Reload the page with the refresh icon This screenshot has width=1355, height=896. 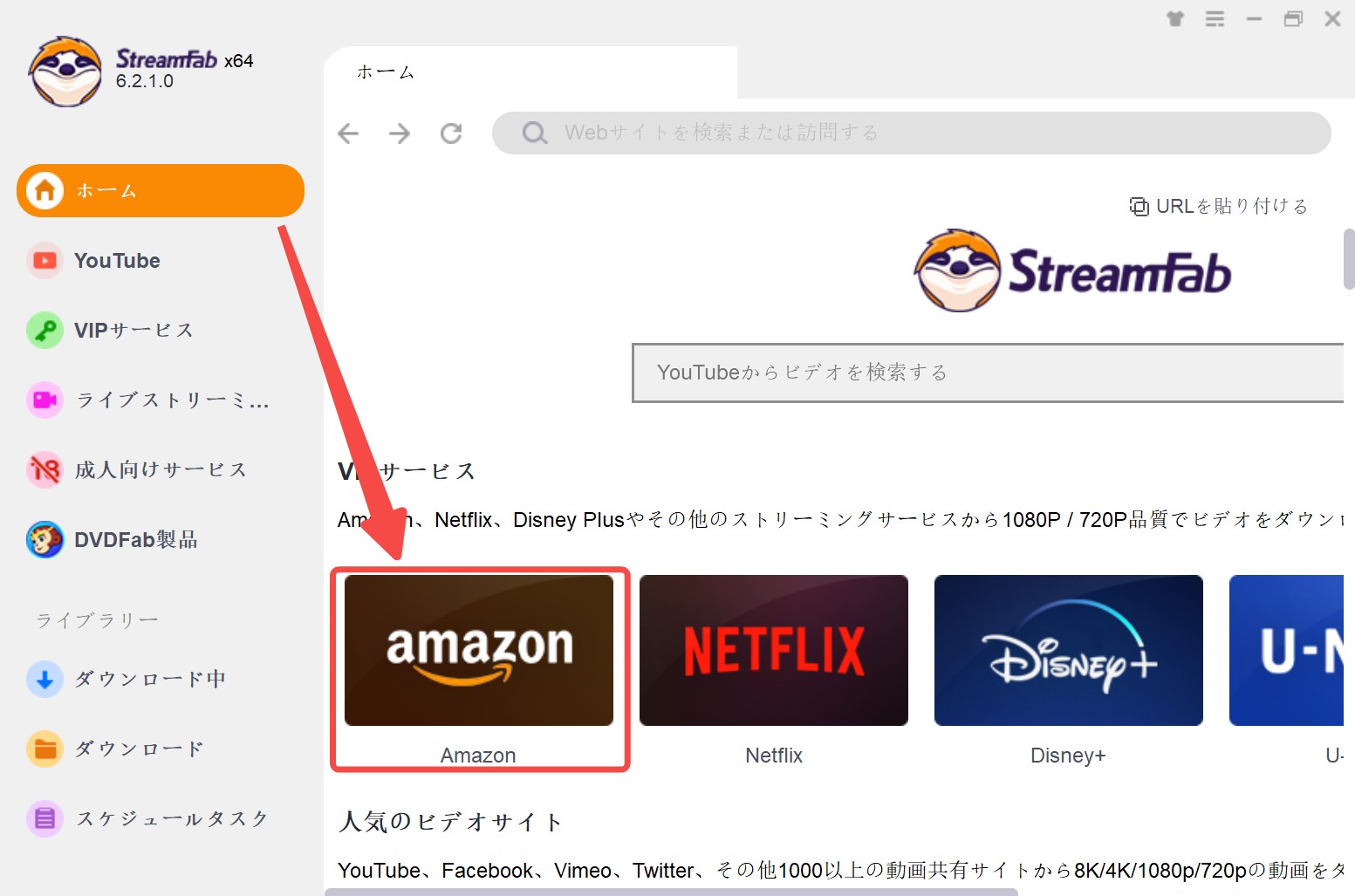click(451, 133)
